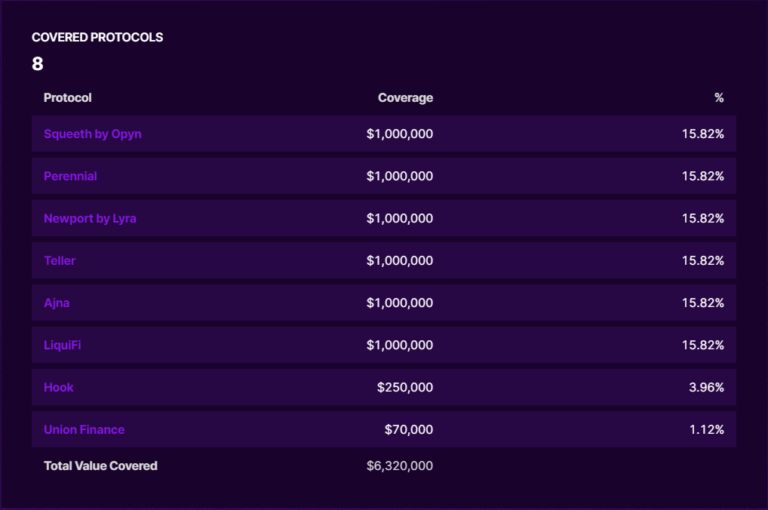Click the Coverage column header
The height and width of the screenshot is (510, 768).
[x=405, y=98]
